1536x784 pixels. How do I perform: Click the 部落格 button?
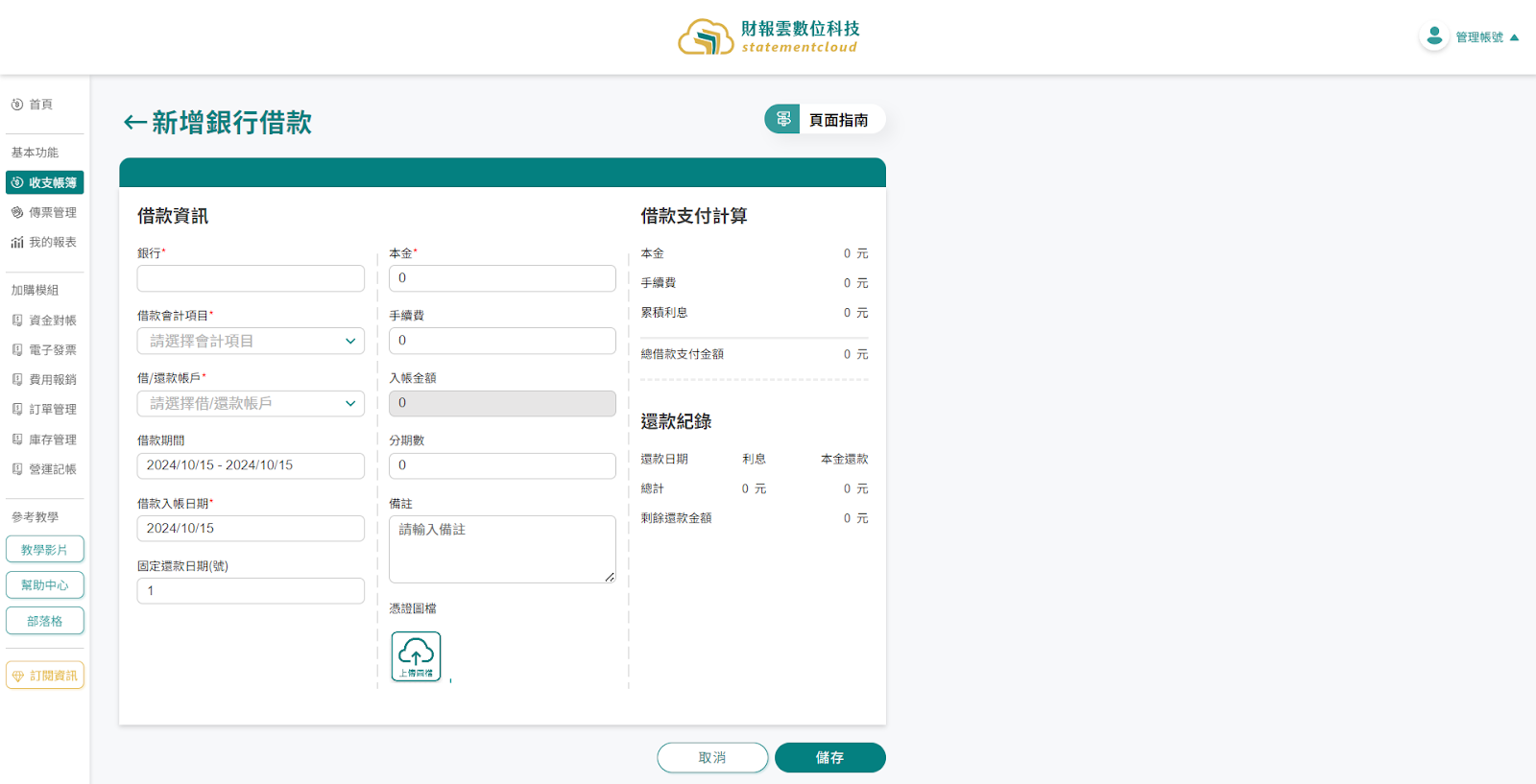(45, 621)
